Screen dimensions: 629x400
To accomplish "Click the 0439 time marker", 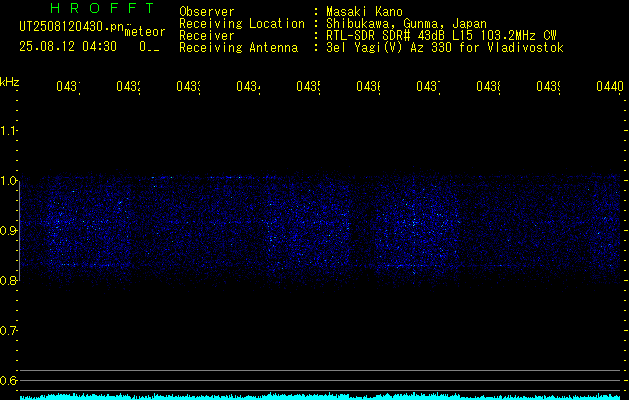I will 548,86.
